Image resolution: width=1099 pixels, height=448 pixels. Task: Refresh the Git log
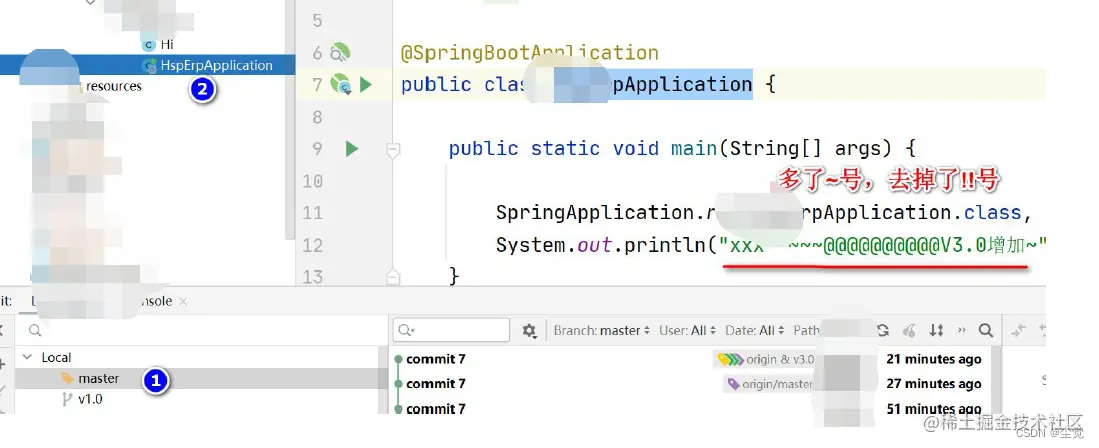coord(882,330)
